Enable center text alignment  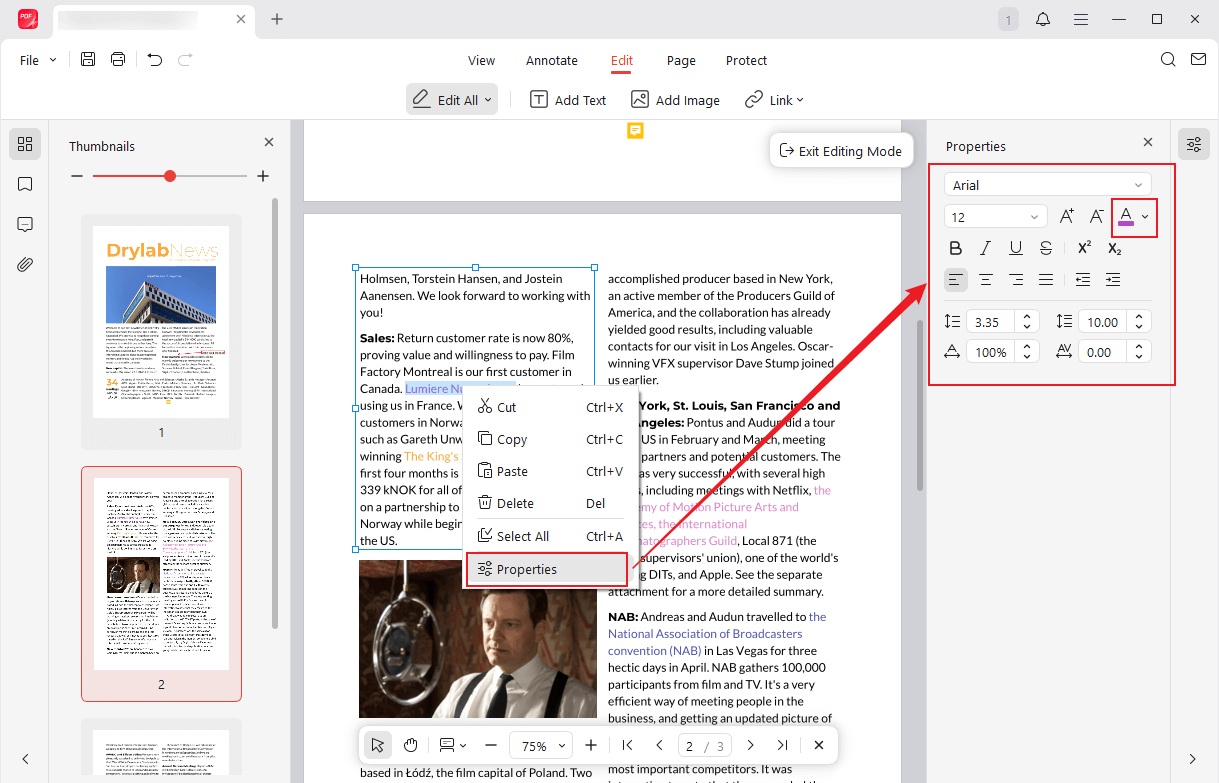tap(986, 279)
